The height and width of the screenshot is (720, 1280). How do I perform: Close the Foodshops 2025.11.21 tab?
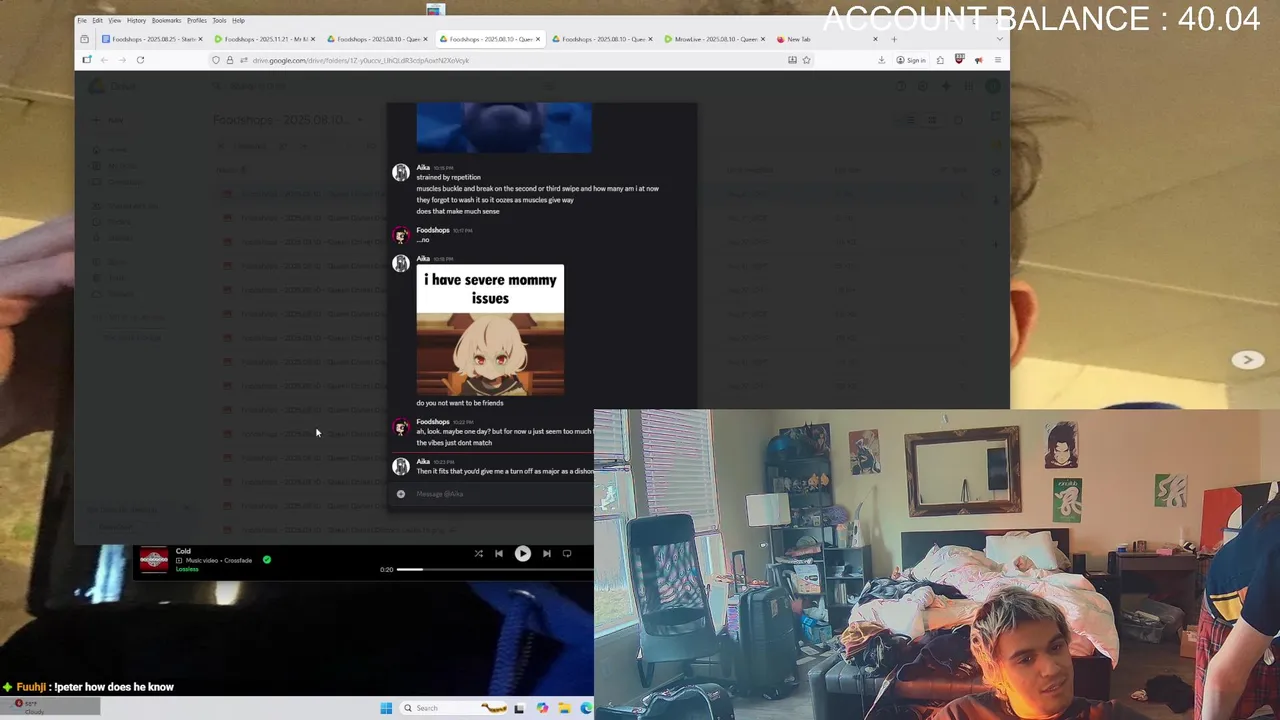pos(313,39)
